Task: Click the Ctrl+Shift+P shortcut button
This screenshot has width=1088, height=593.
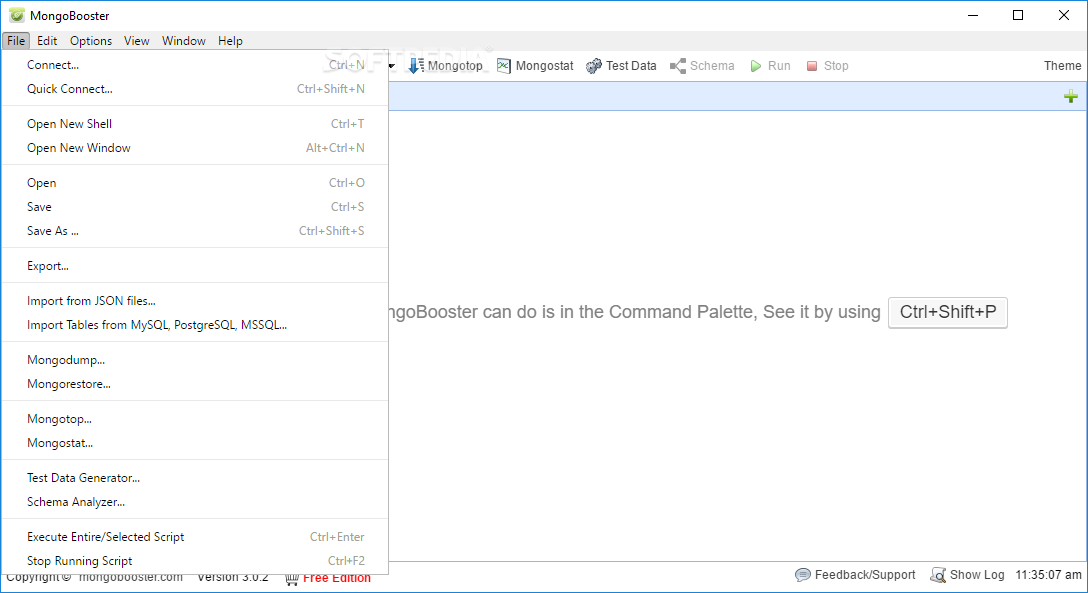Action: 948,312
